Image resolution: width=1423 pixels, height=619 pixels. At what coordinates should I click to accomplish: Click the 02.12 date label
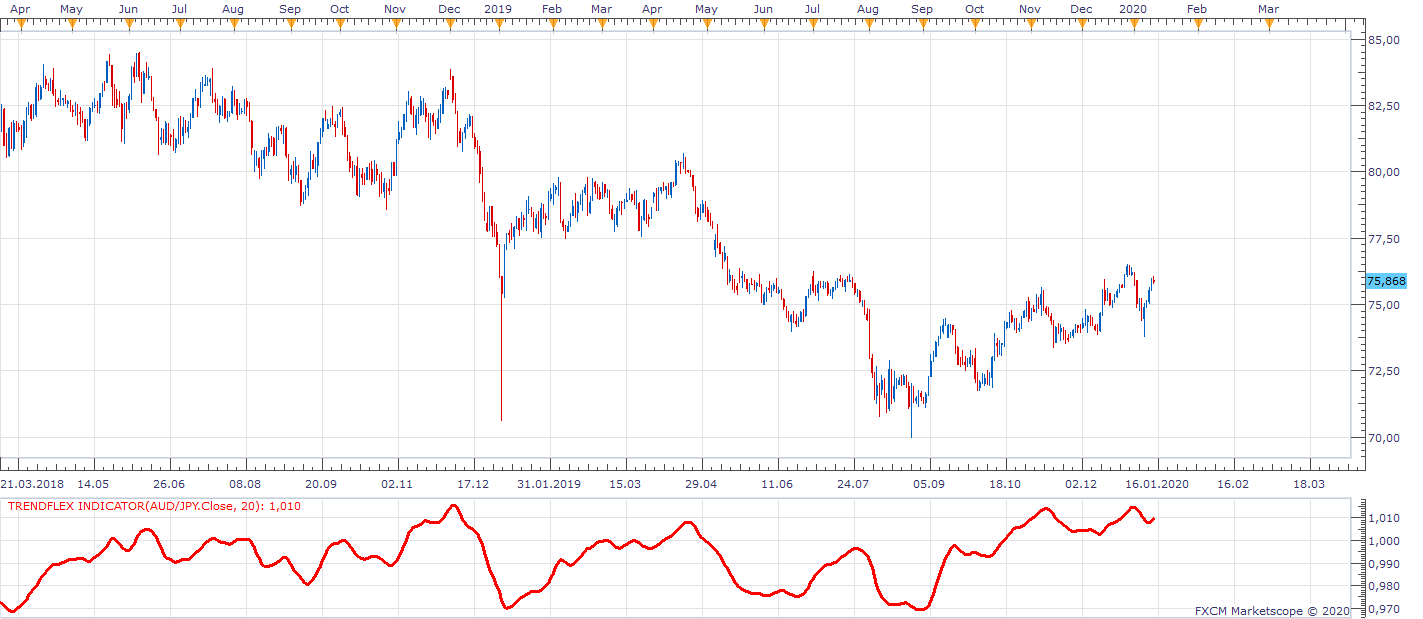tap(1081, 484)
